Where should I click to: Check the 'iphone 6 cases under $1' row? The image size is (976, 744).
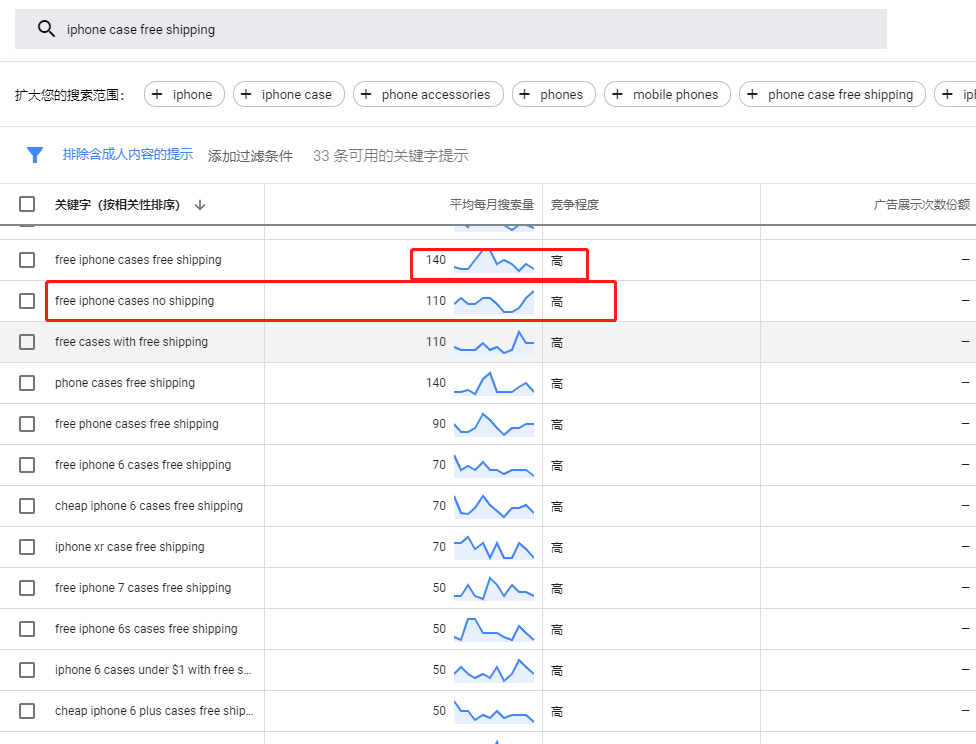tap(27, 670)
